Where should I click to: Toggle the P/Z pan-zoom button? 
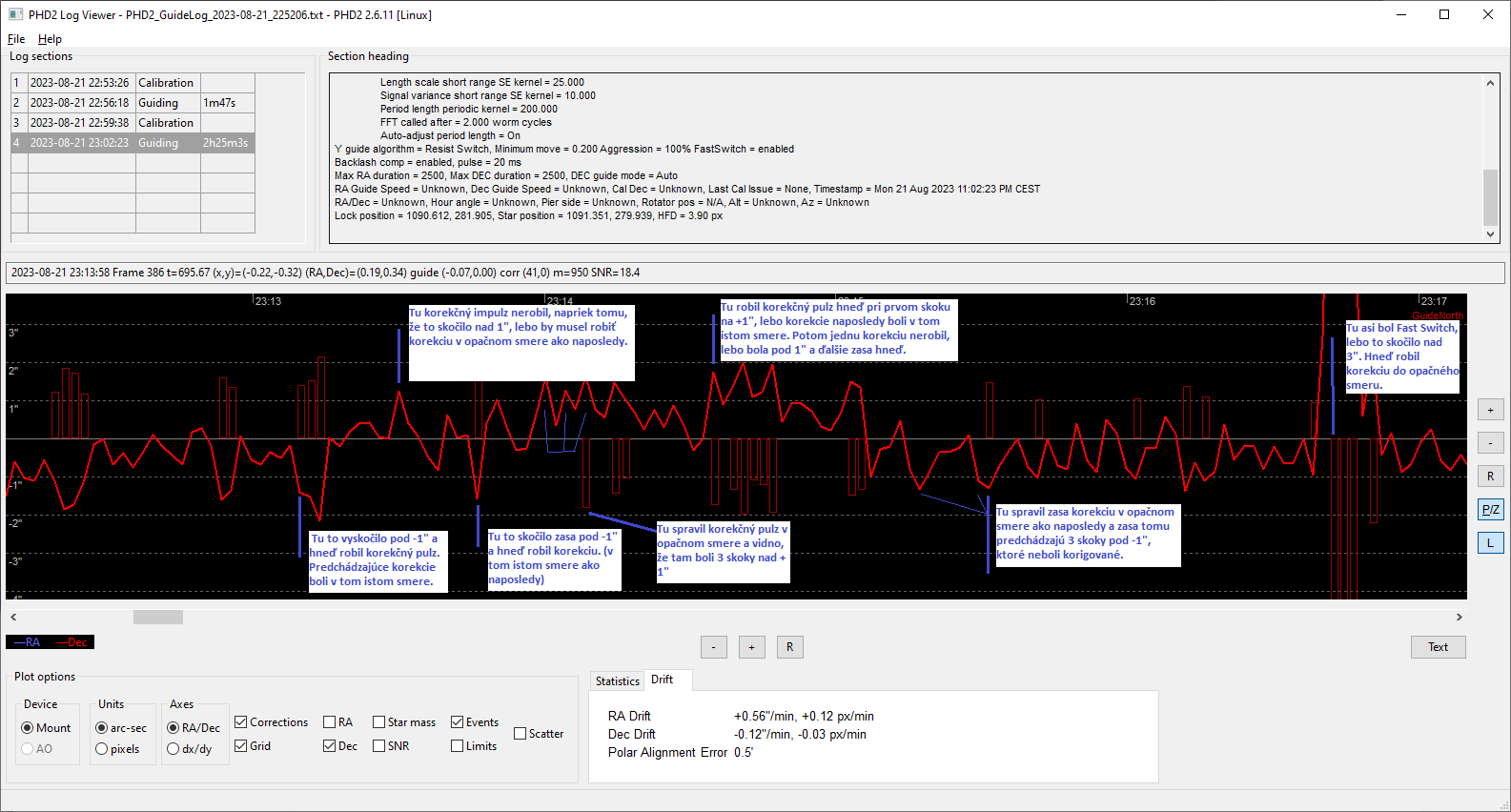click(1491, 510)
